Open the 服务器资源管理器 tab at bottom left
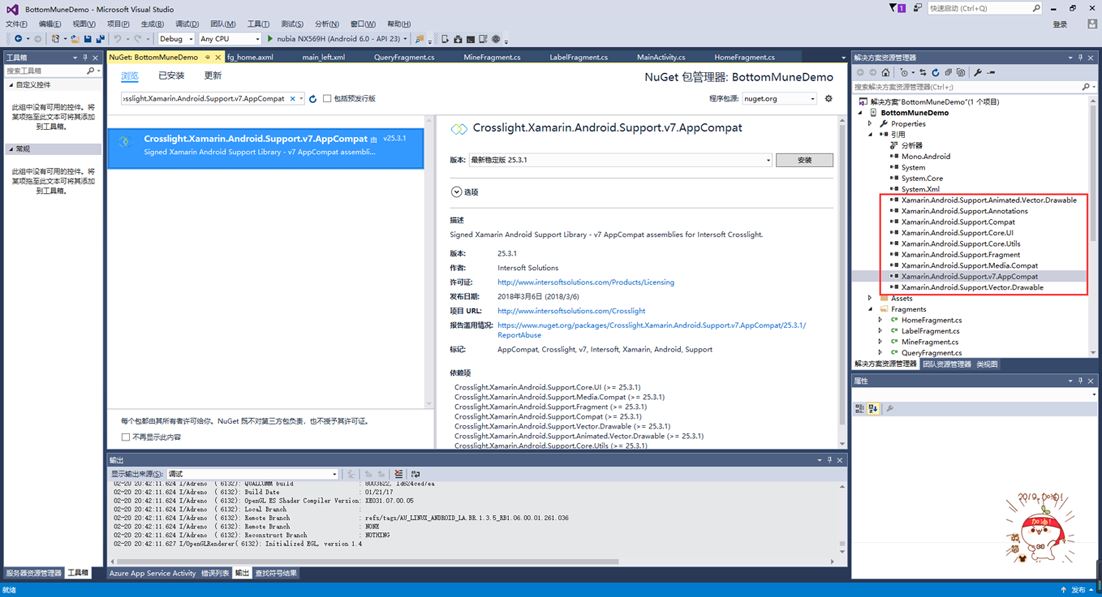This screenshot has width=1102, height=597. pyautogui.click(x=34, y=573)
